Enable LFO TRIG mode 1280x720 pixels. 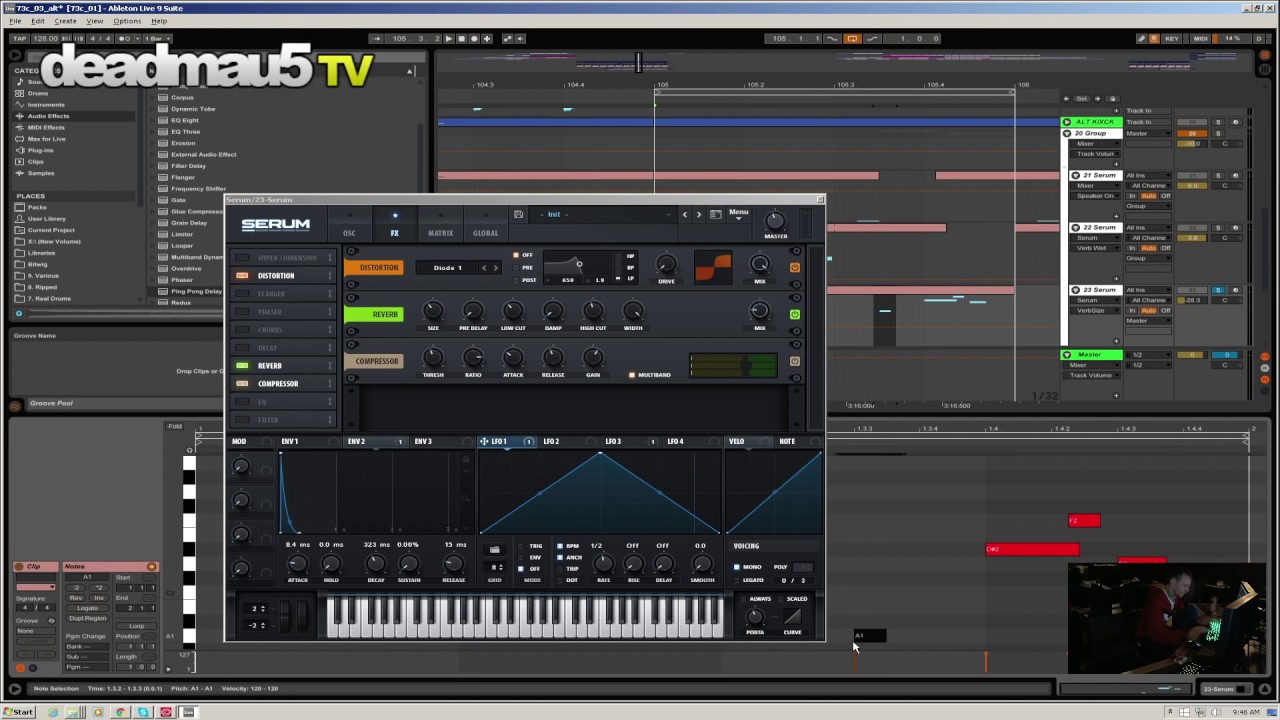click(521, 546)
